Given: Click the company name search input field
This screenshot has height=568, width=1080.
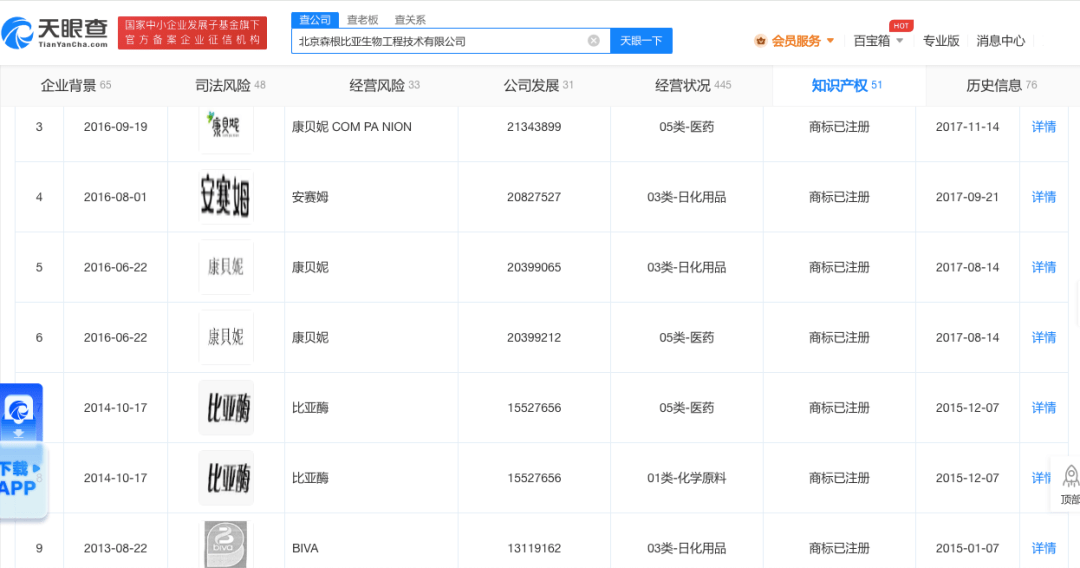Looking at the screenshot, I should pos(438,41).
